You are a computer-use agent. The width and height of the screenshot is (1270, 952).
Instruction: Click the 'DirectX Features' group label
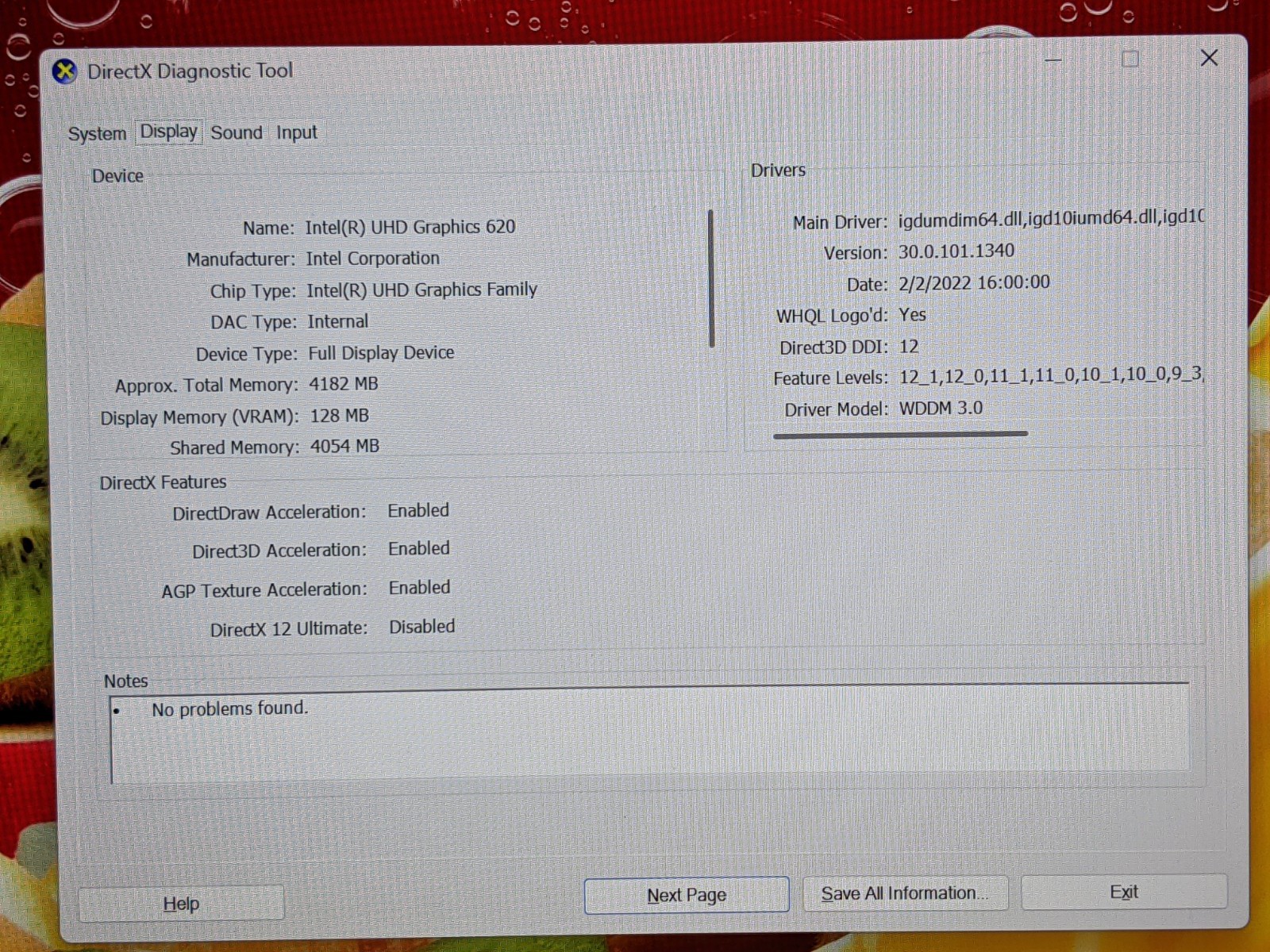tap(163, 482)
